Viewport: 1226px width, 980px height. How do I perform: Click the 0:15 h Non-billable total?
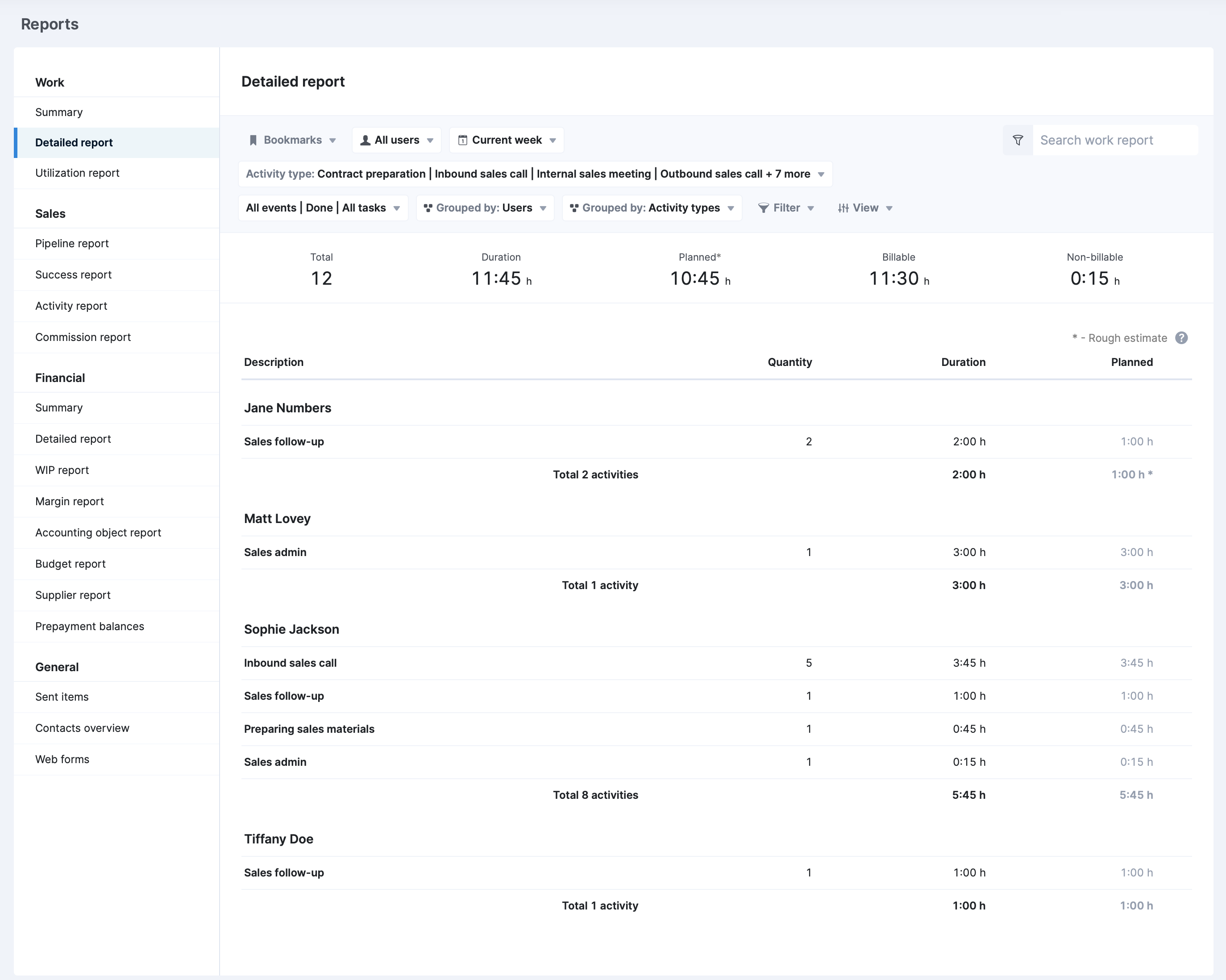click(1095, 278)
